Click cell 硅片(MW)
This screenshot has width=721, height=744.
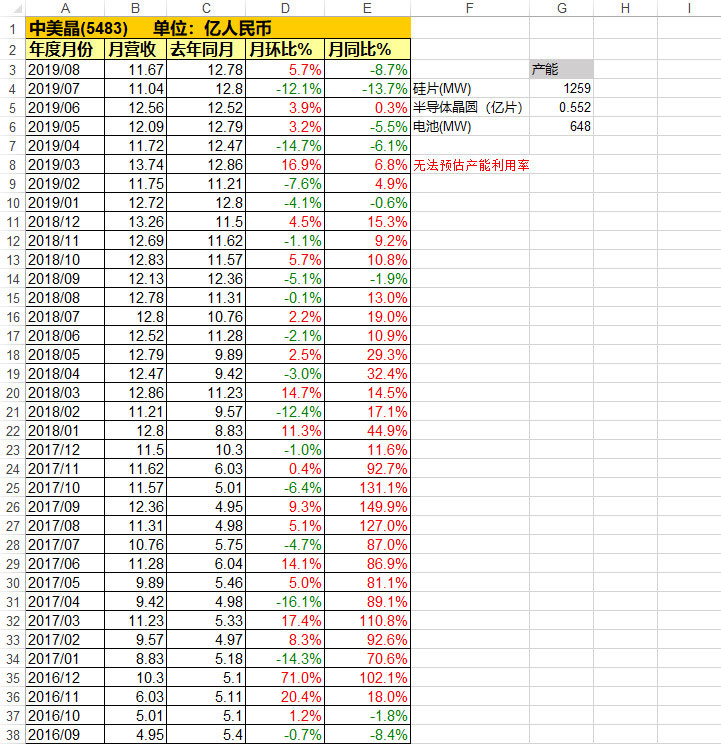470,89
